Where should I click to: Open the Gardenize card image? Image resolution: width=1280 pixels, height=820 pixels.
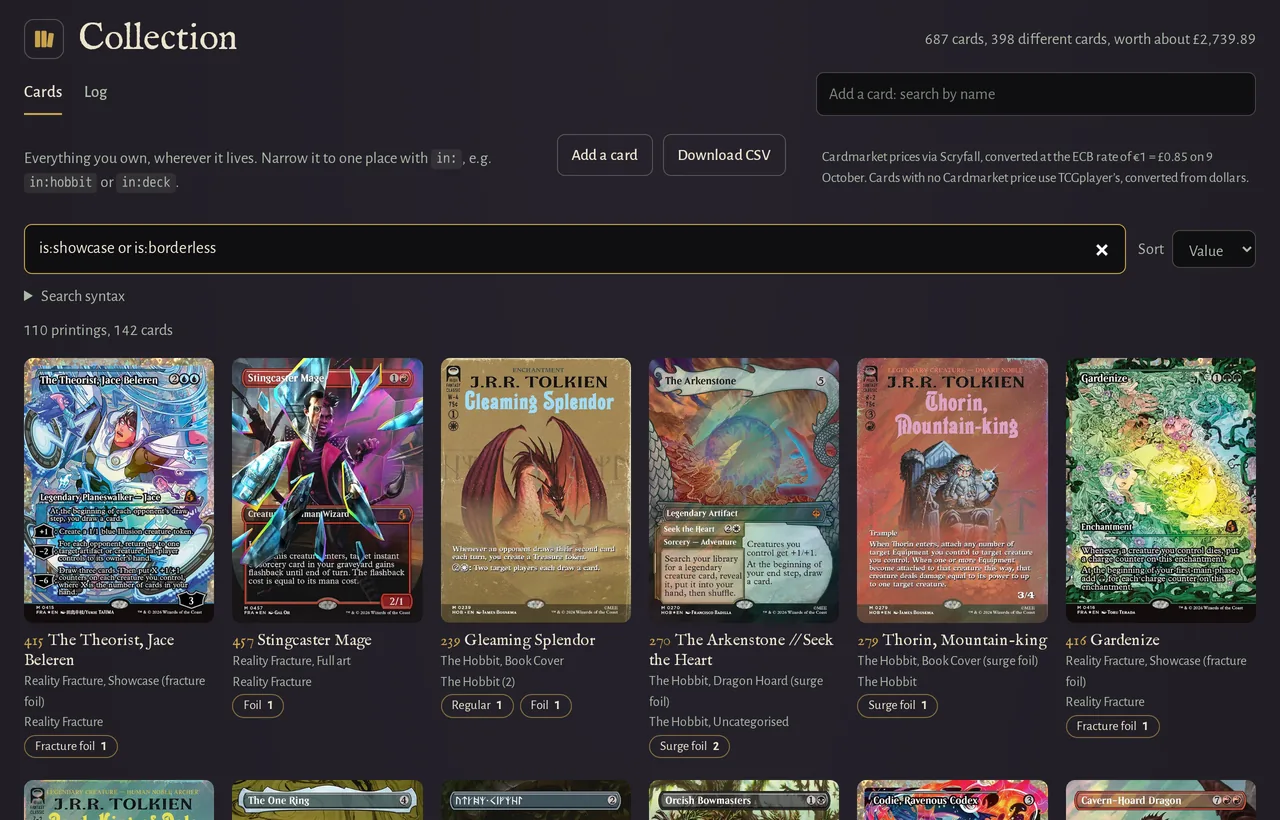[1161, 490]
